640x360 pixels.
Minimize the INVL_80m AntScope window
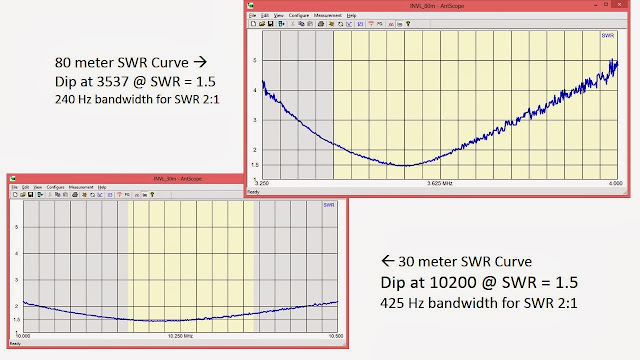(x=596, y=5)
